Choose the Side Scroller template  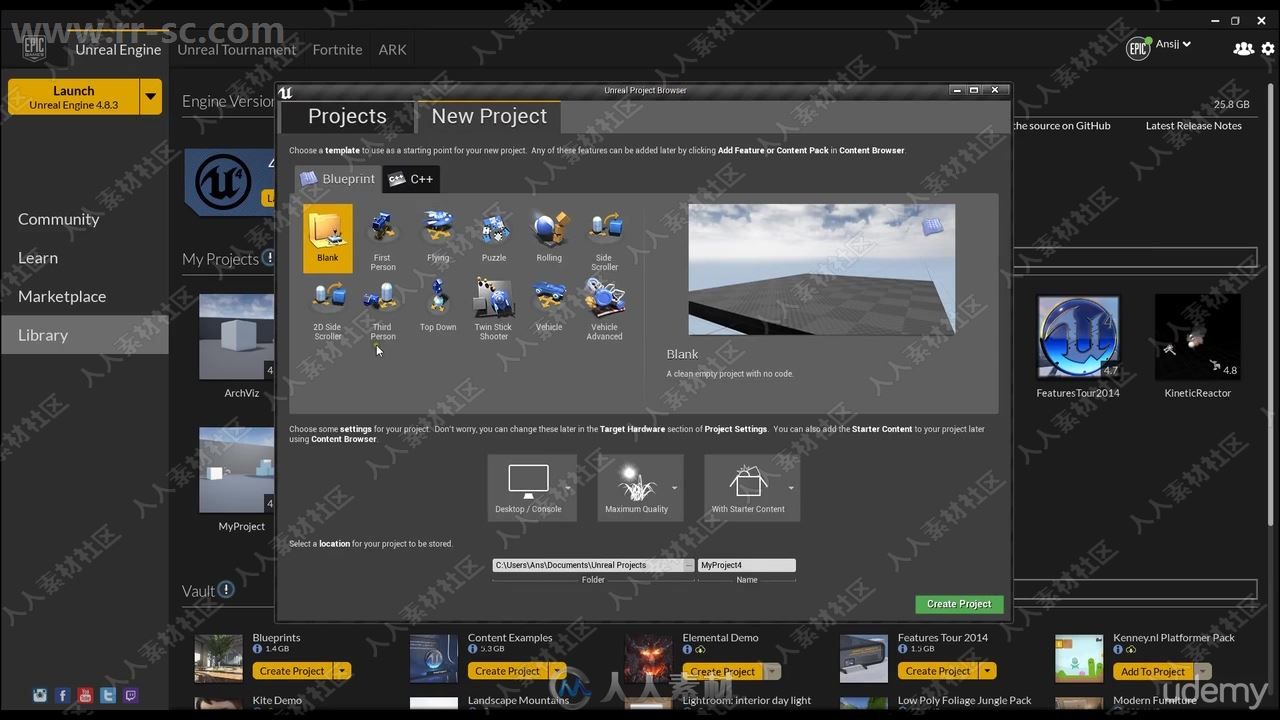click(x=605, y=239)
